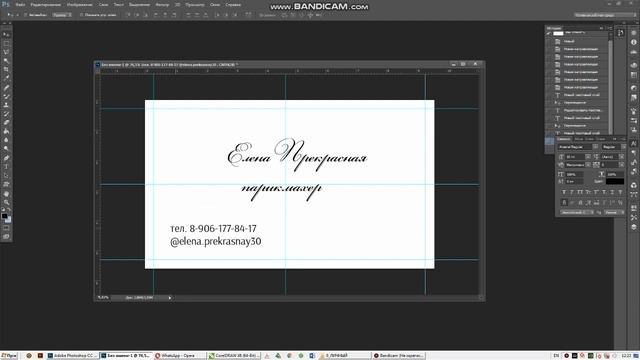The image size is (640, 360).
Task: Open the Просмотр menu
Action: pos(195,5)
